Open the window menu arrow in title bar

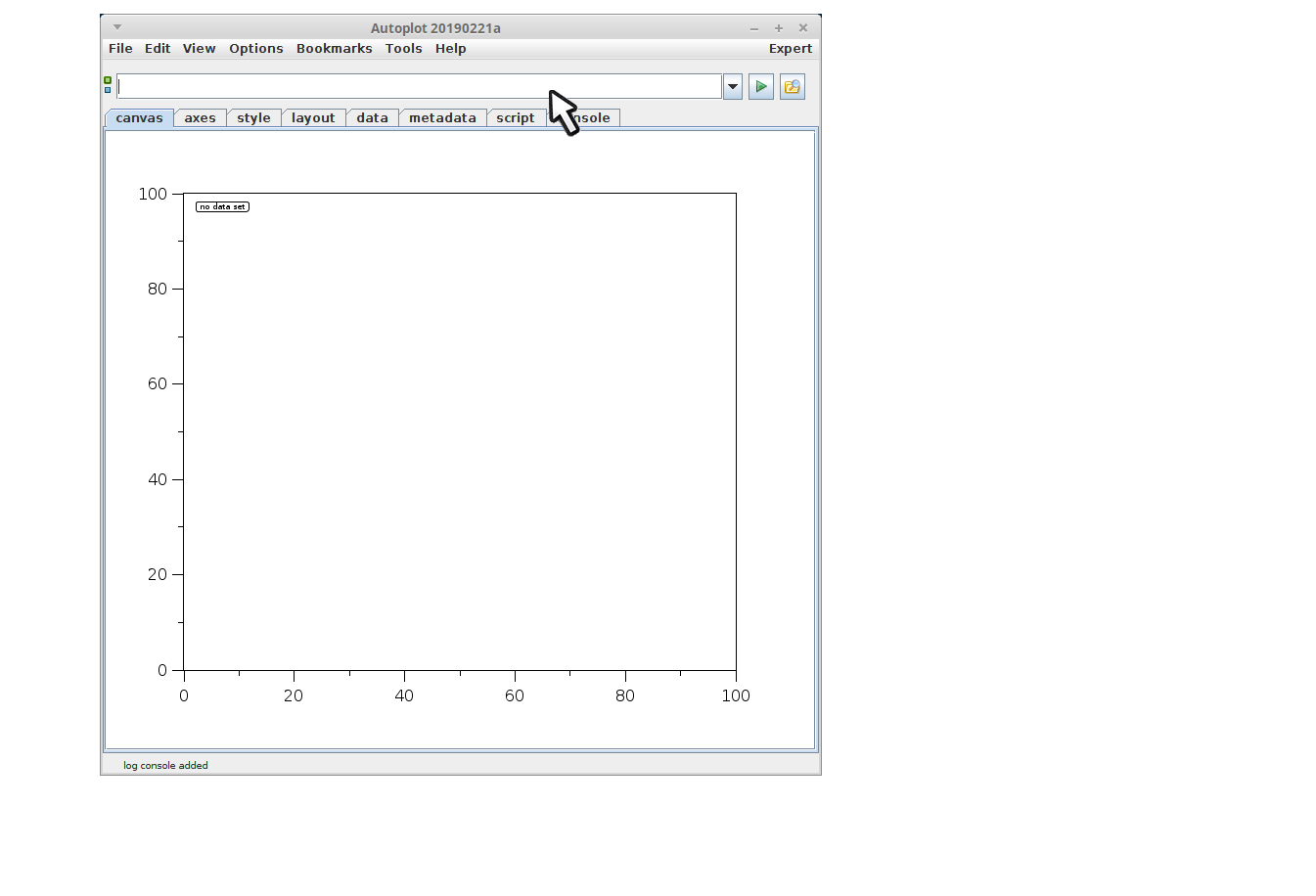click(117, 27)
